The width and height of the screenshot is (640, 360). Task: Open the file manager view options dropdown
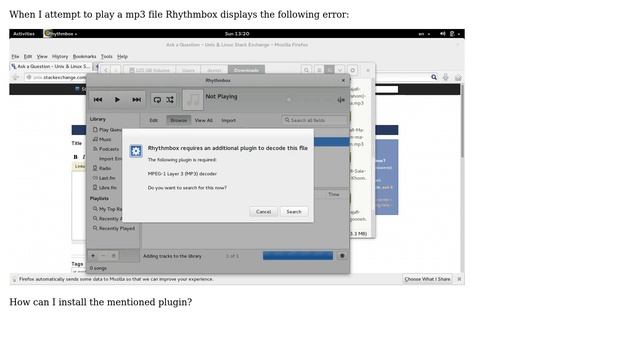[x=340, y=70]
